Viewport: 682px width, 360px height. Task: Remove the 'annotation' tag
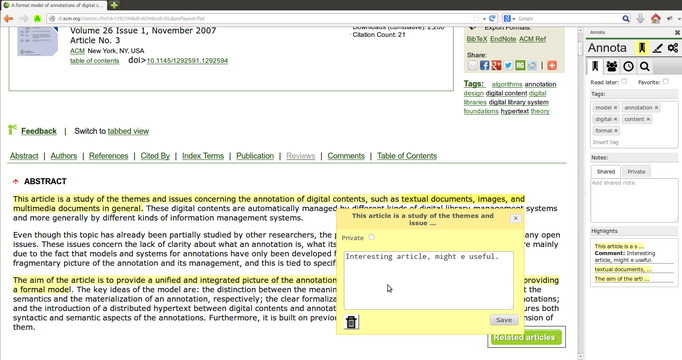(656, 107)
